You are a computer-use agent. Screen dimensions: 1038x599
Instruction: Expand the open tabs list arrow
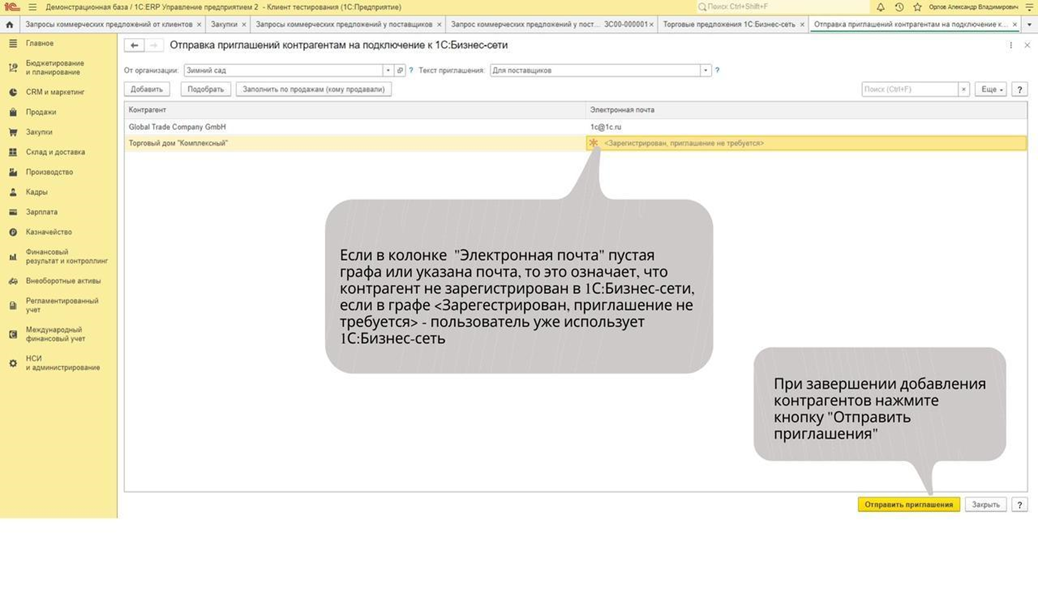(x=1029, y=24)
